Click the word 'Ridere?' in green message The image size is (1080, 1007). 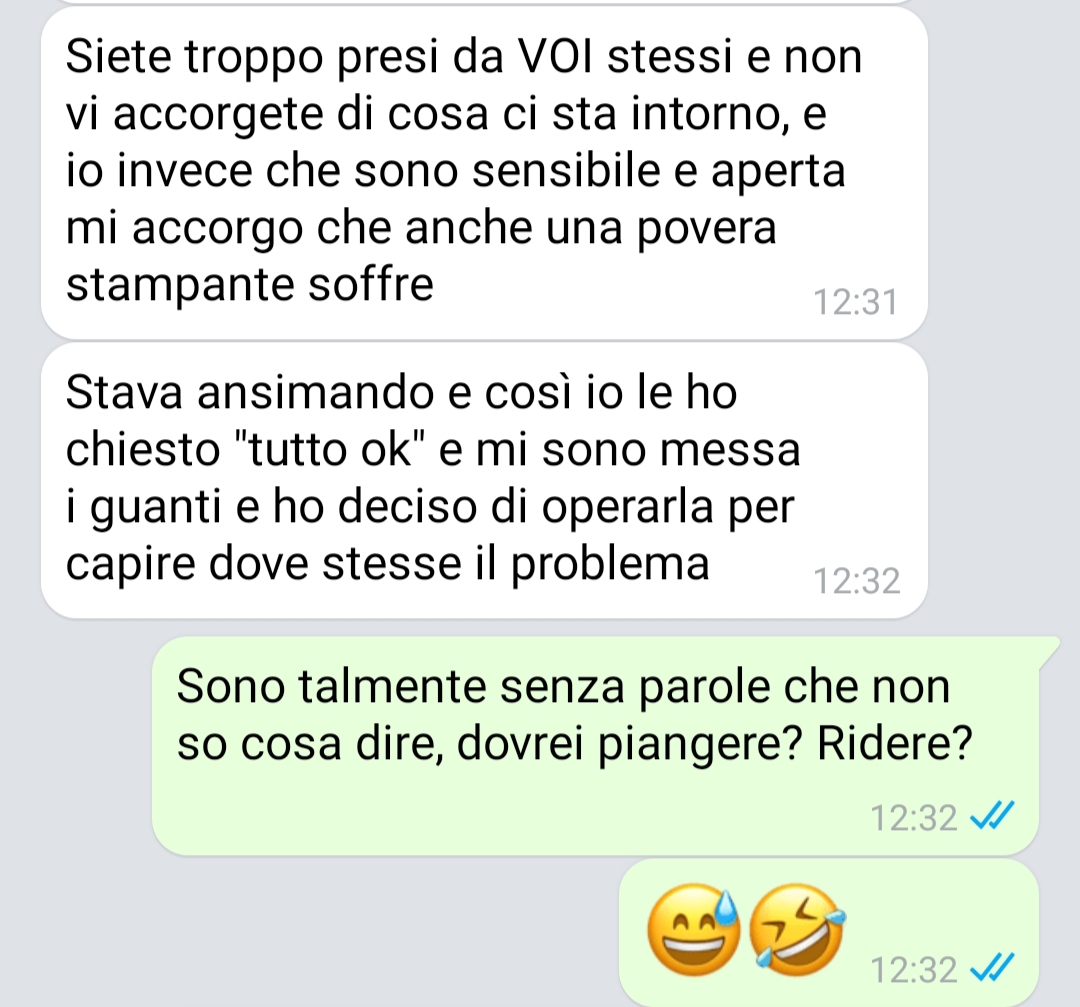point(894,743)
